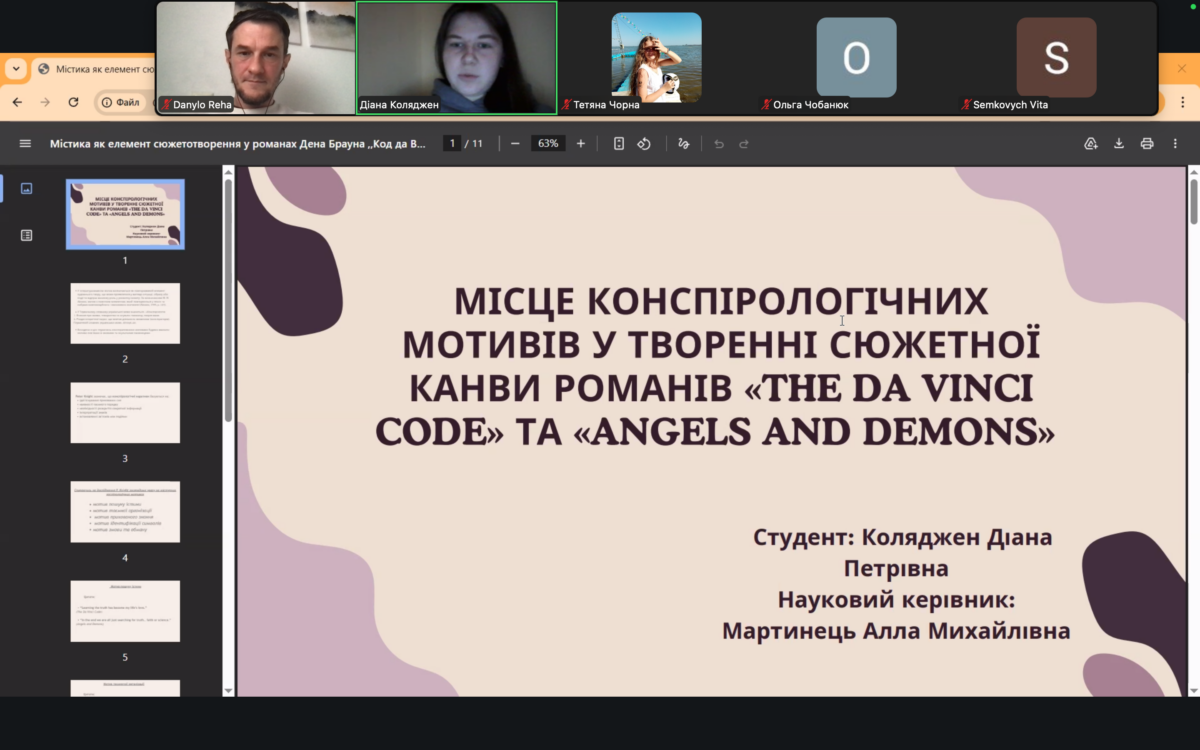Viewport: 1200px width, 750px height.
Task: Toggle the PDF sidebar menu button
Action: click(25, 143)
